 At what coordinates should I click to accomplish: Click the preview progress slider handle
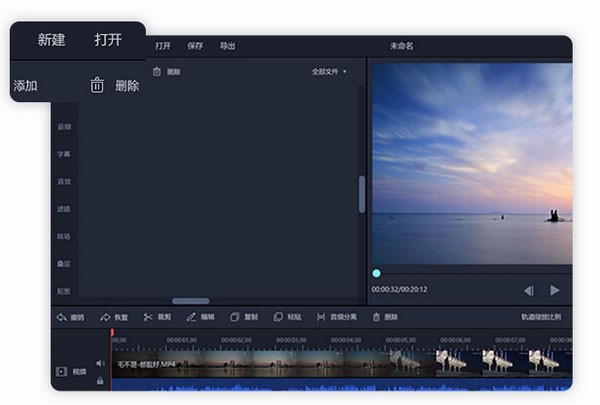pos(377,273)
